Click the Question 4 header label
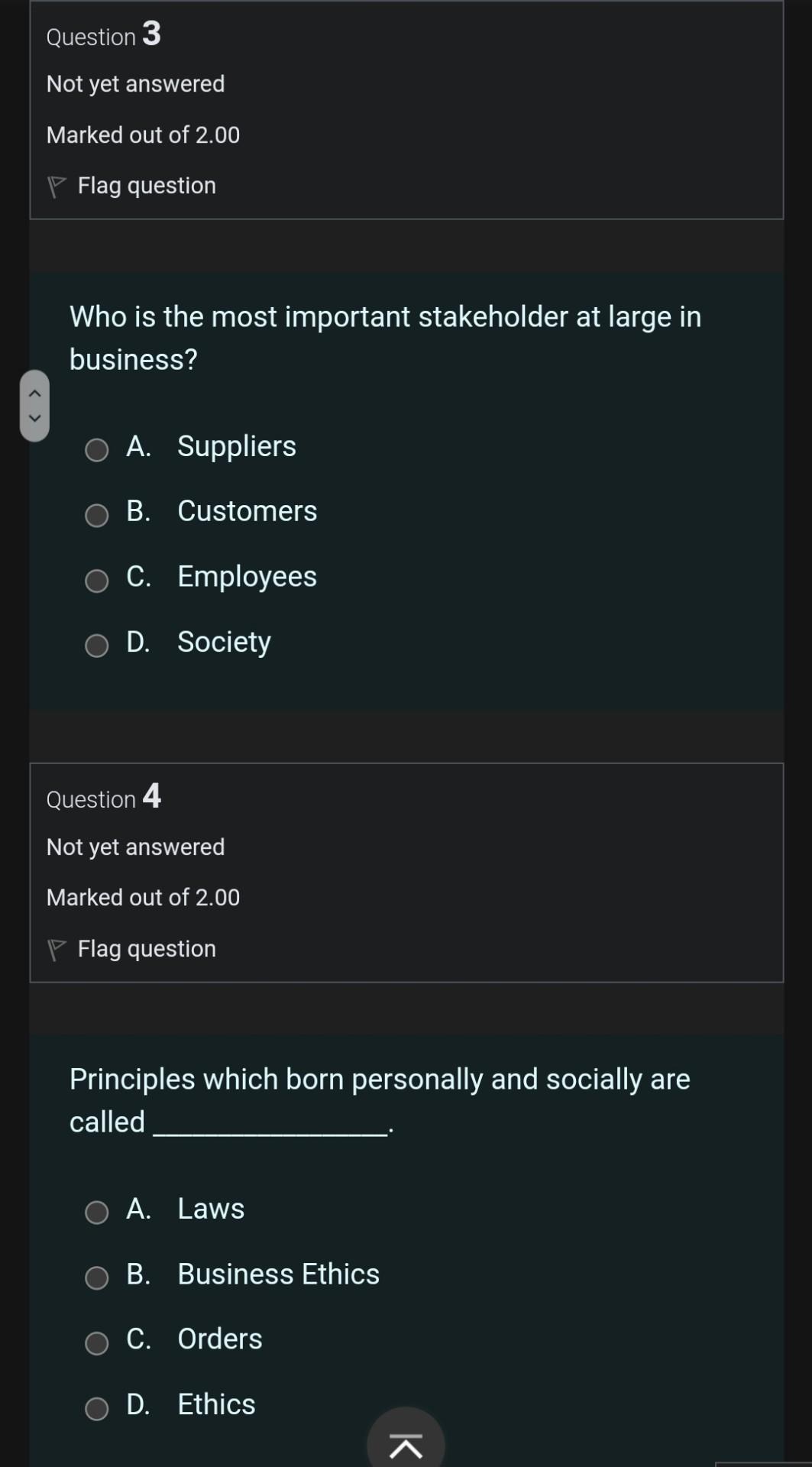This screenshot has width=812, height=1467. (104, 798)
